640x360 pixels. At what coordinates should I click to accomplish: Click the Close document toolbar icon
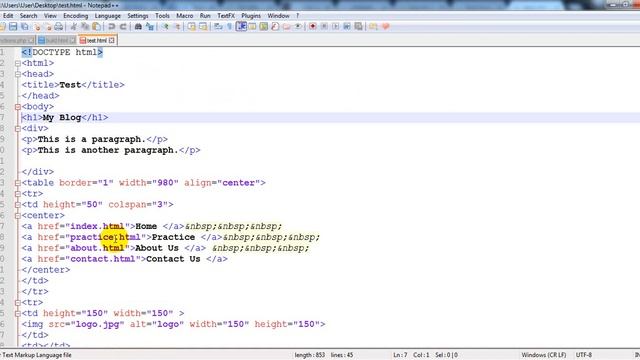tap(38, 27)
